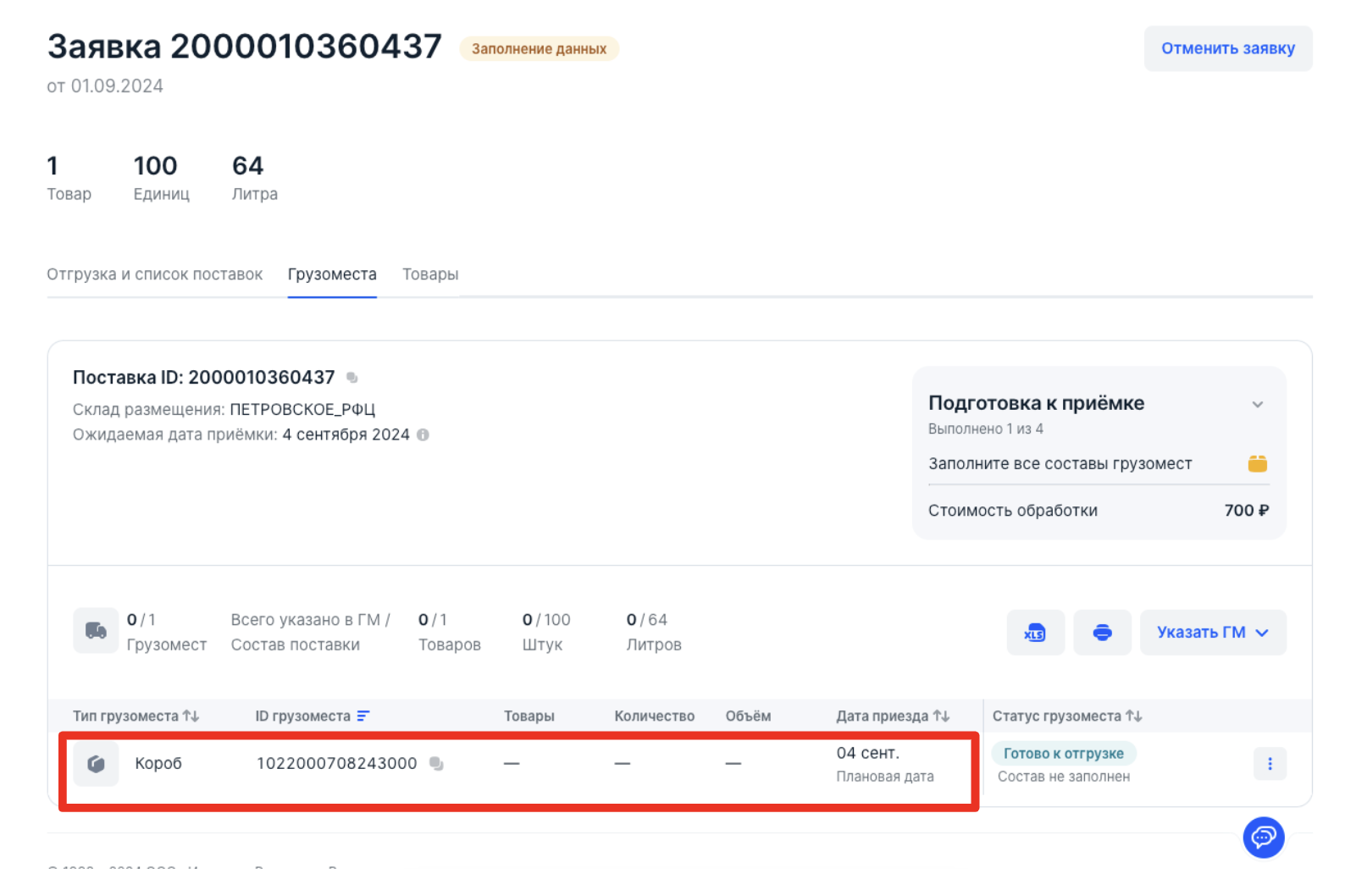The height and width of the screenshot is (896, 1345).
Task: Open info tooltip next to expected acceptance date
Action: [x=423, y=434]
